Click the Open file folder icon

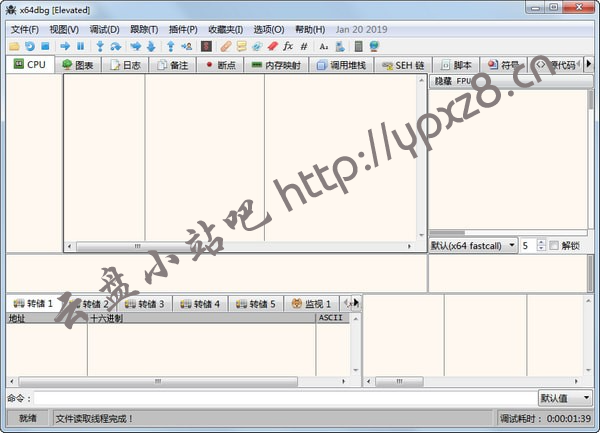click(x=14, y=47)
